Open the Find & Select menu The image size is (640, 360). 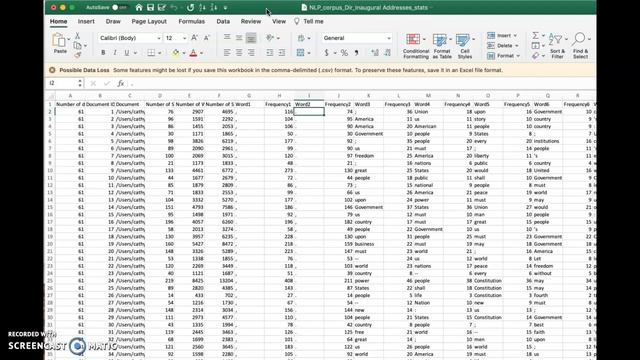coord(580,46)
